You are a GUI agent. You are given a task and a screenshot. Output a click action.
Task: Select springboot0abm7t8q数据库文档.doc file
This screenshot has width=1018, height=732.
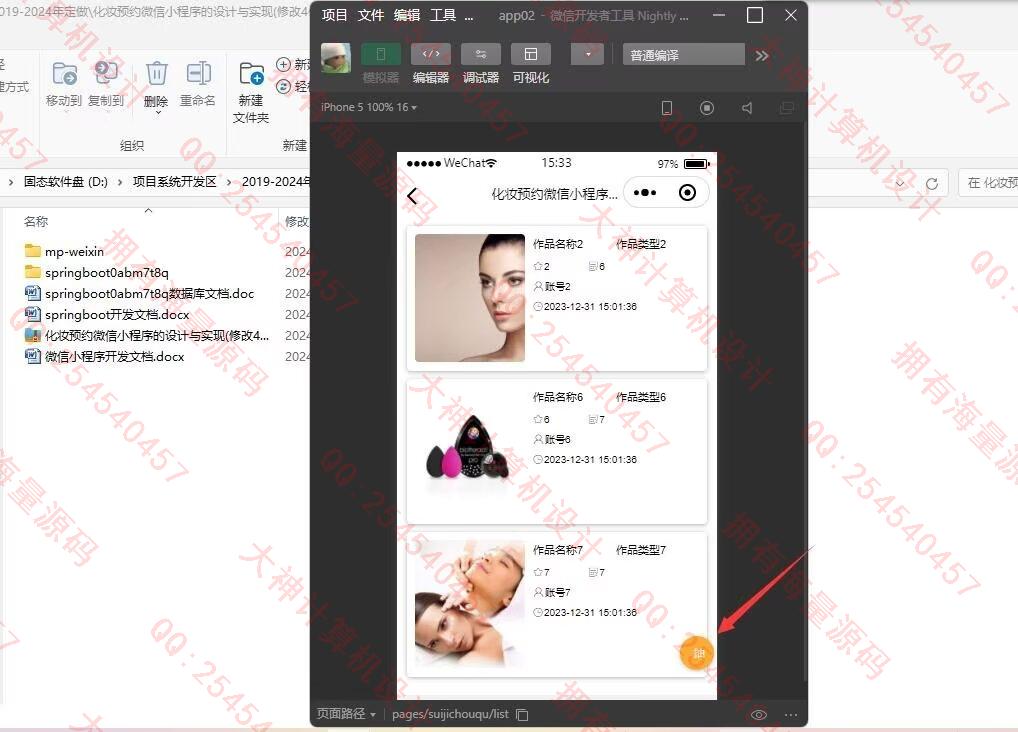149,294
